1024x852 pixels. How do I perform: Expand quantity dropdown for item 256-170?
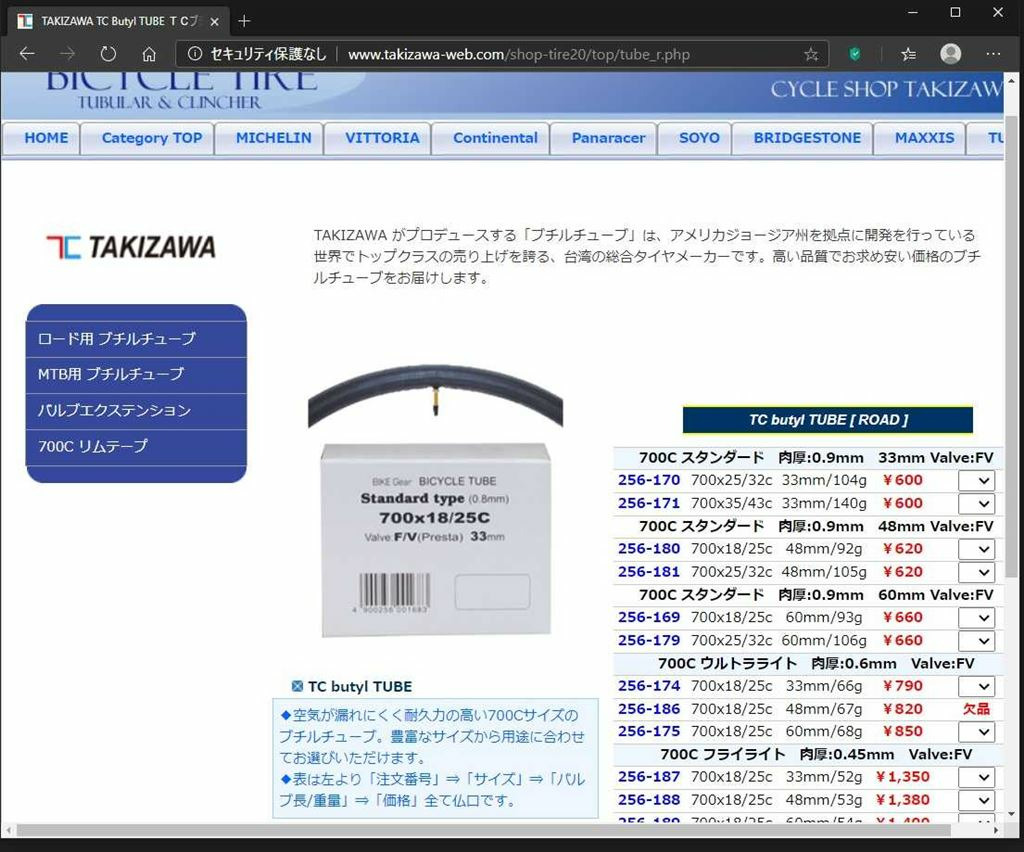tap(976, 481)
